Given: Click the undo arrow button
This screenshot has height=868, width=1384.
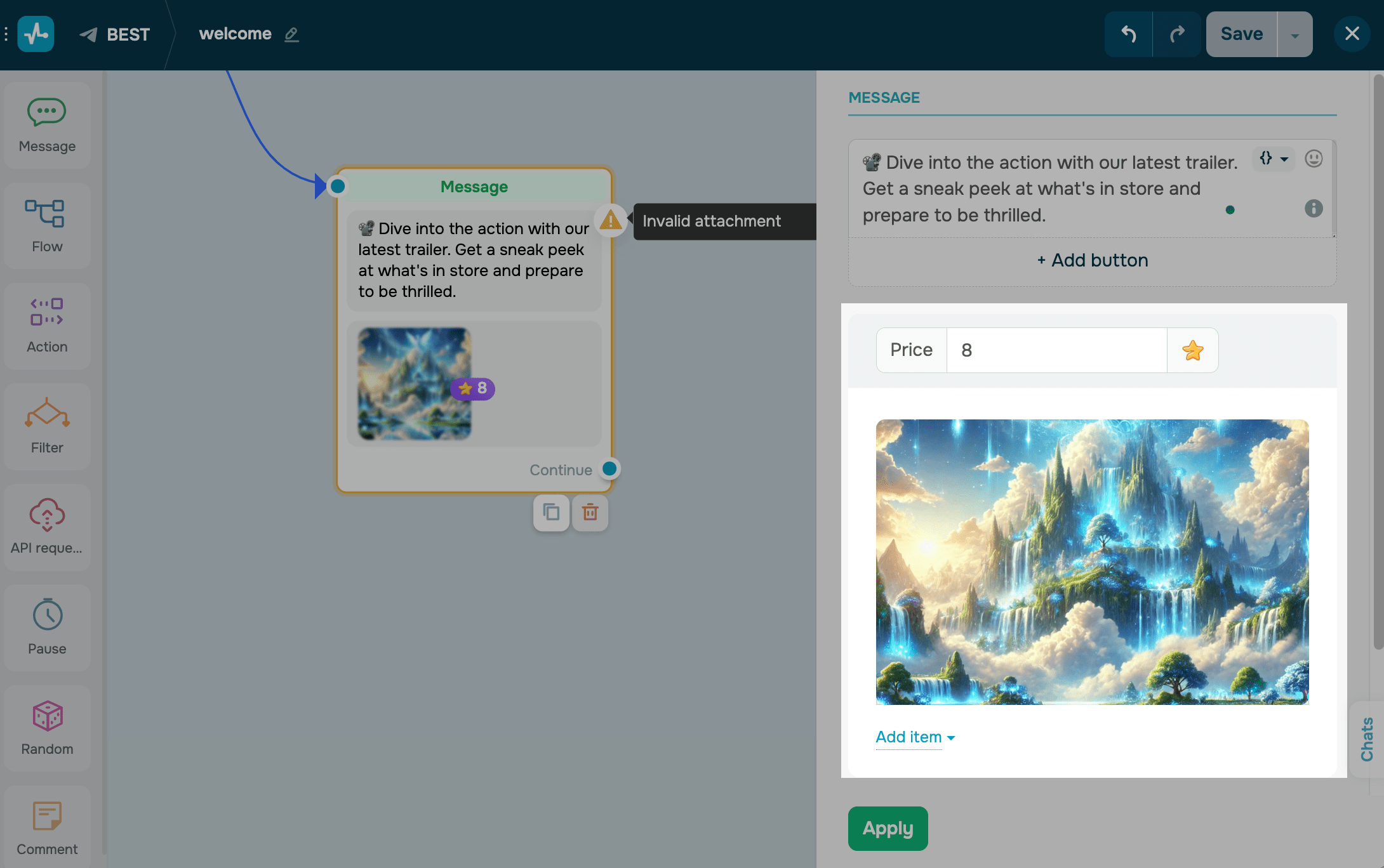Looking at the screenshot, I should point(1128,34).
